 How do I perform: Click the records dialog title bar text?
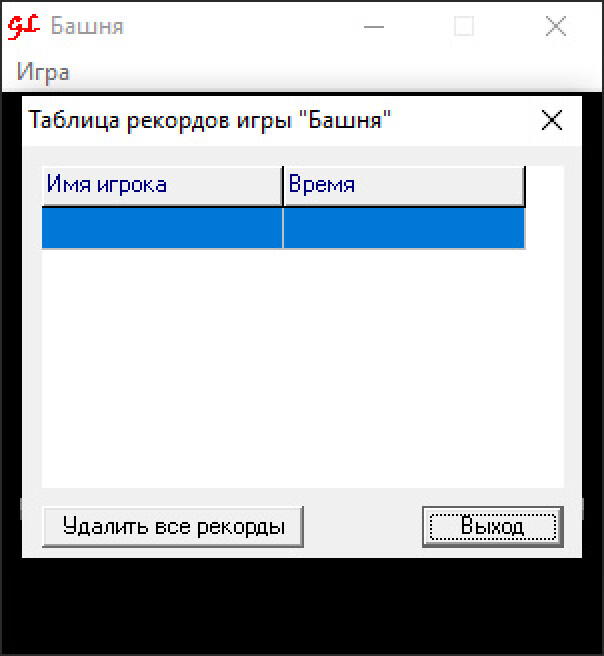pyautogui.click(x=210, y=121)
